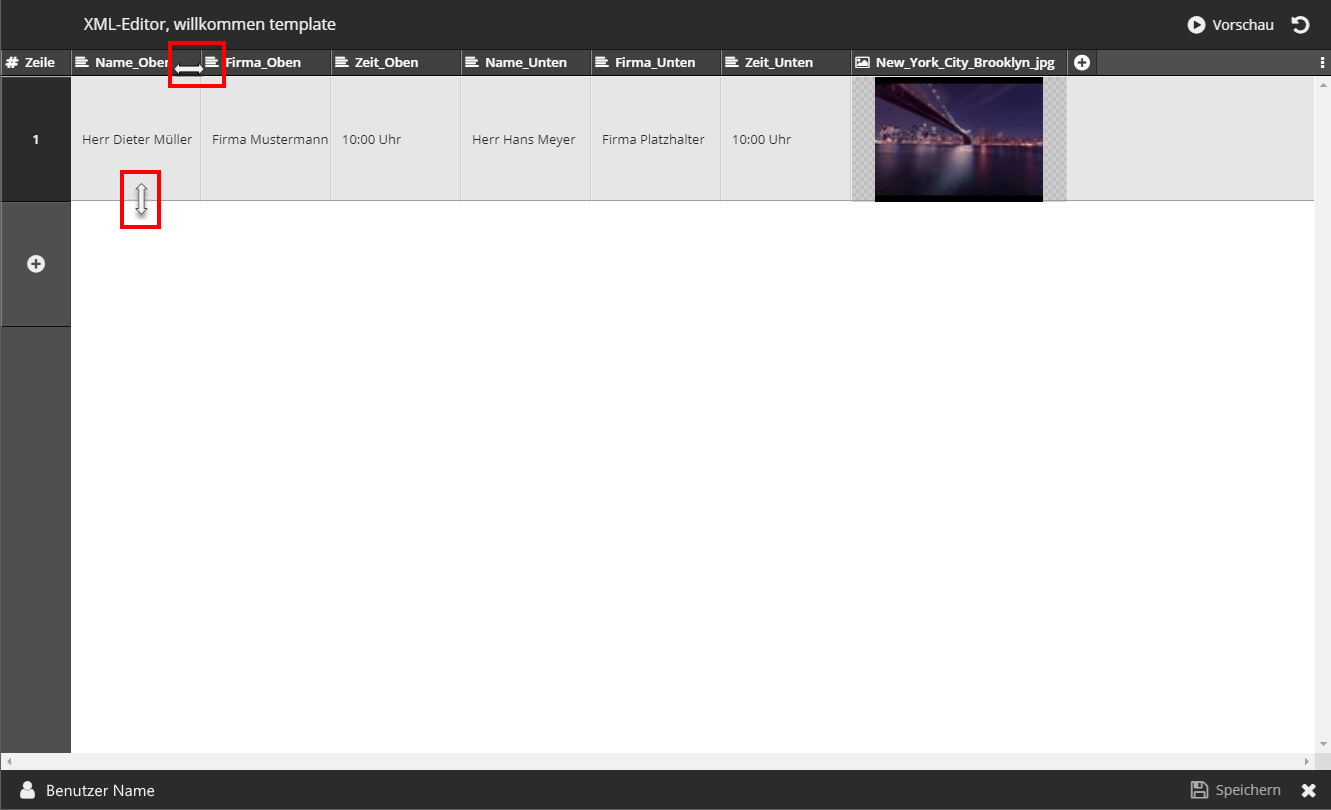Click the Herr Hans Meyer cell
The height and width of the screenshot is (810, 1331).
click(x=523, y=140)
